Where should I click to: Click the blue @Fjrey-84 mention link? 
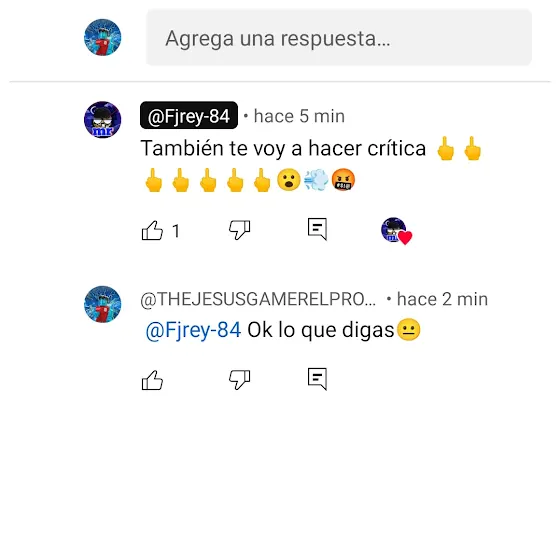tap(193, 330)
